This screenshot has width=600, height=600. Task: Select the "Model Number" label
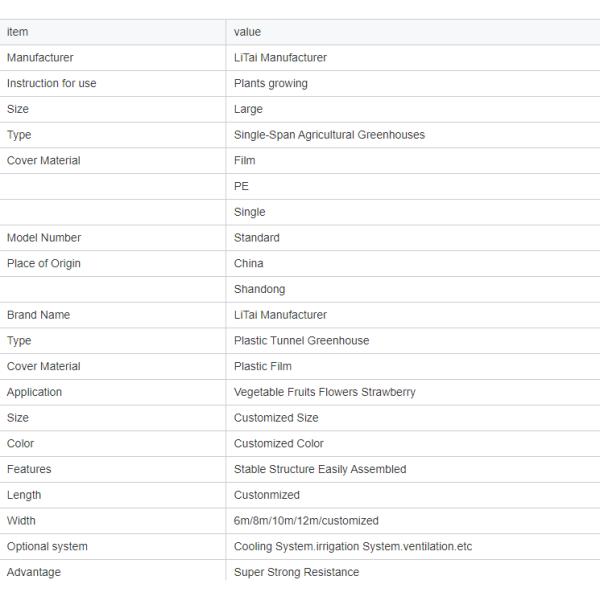coord(44,238)
